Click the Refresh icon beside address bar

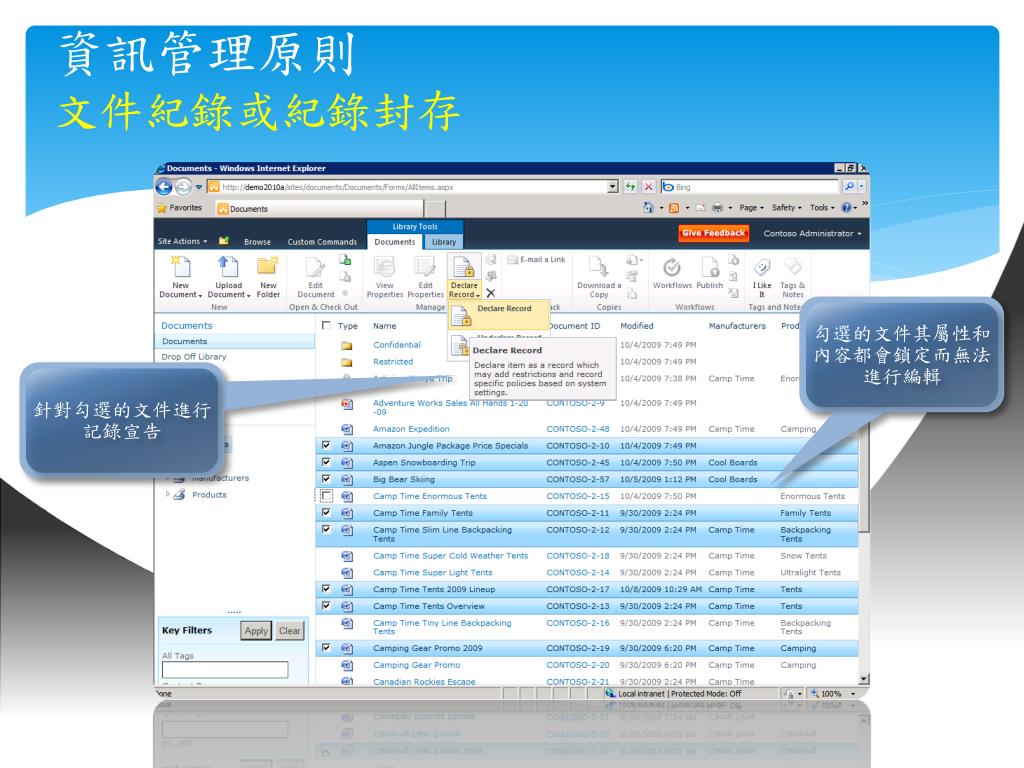tap(630, 187)
